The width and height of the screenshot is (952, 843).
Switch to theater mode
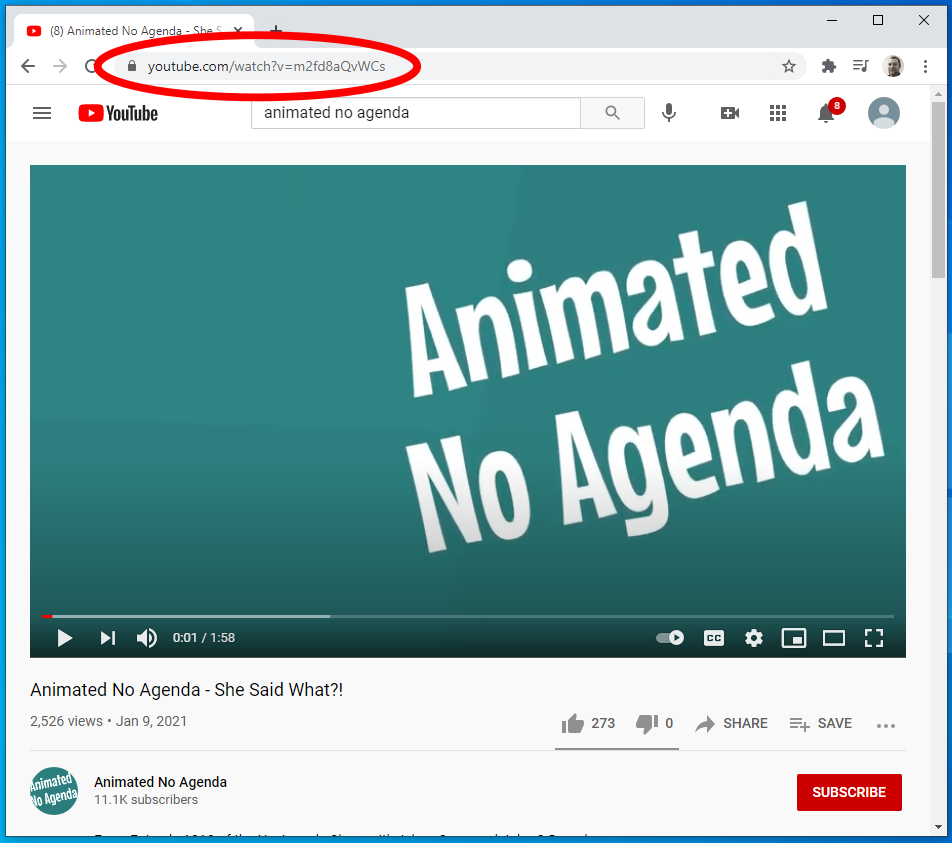click(834, 638)
